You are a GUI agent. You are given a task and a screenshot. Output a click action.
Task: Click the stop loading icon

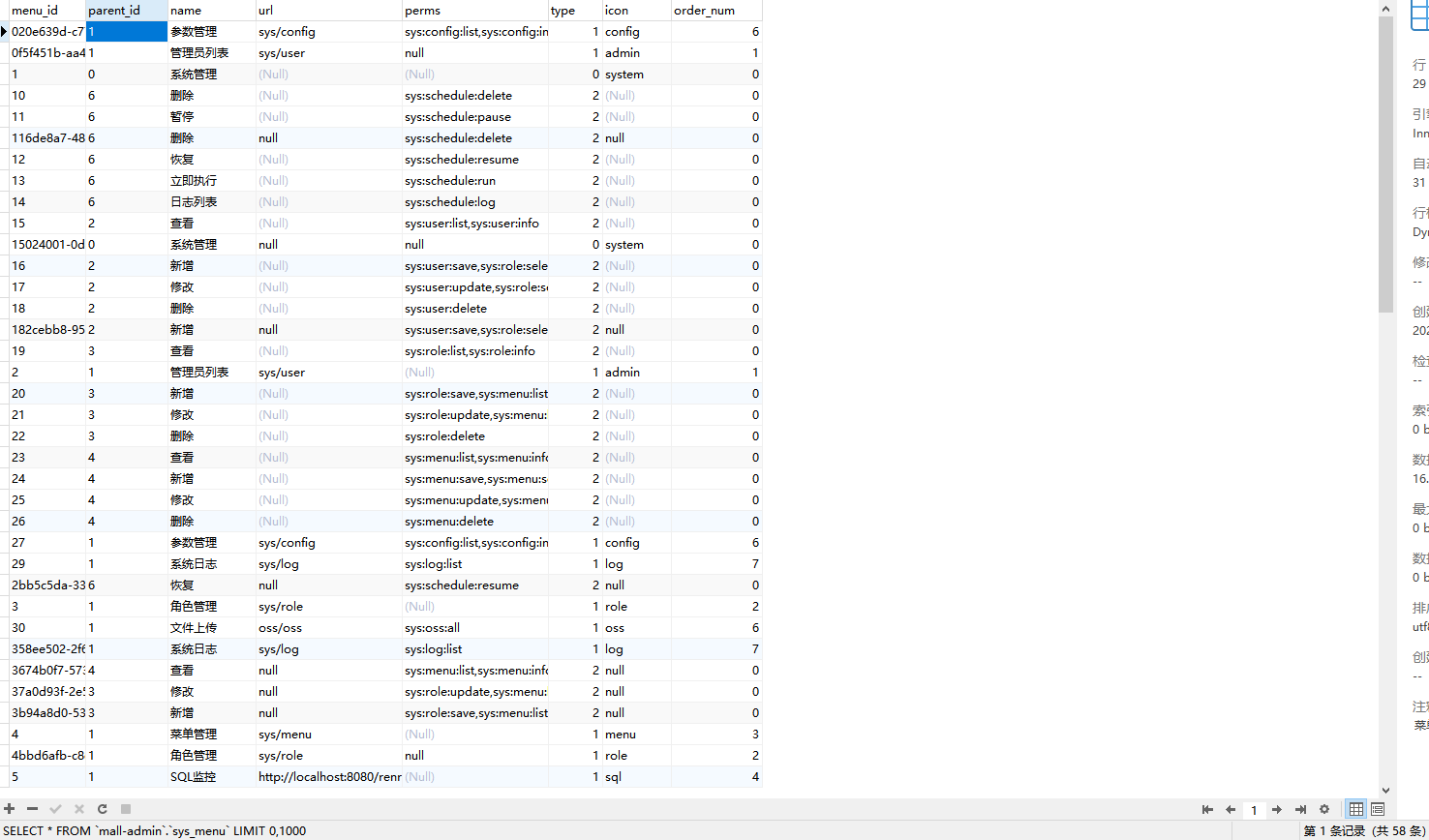[x=125, y=809]
